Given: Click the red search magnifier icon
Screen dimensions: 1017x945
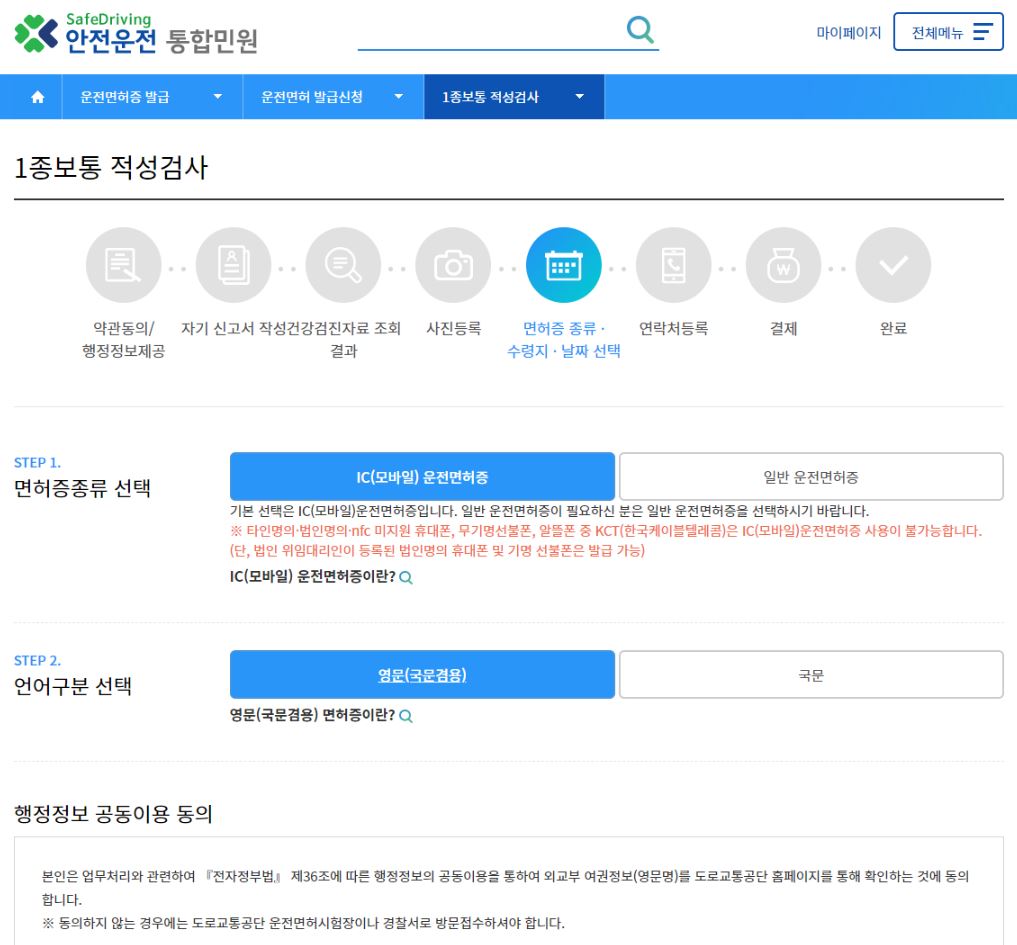Looking at the screenshot, I should click(639, 31).
